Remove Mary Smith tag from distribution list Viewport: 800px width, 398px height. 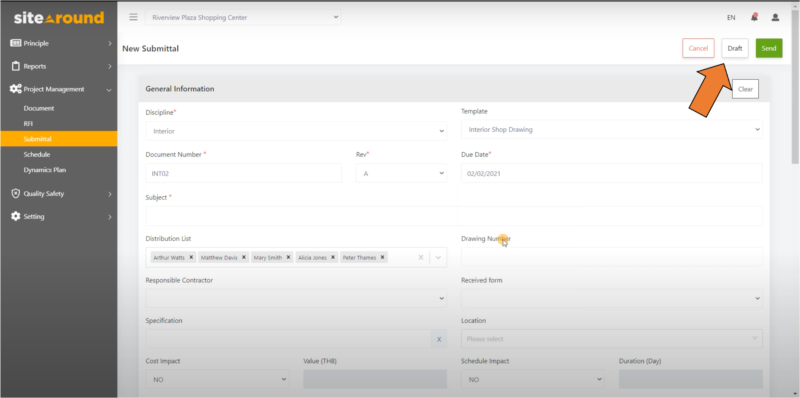point(288,257)
